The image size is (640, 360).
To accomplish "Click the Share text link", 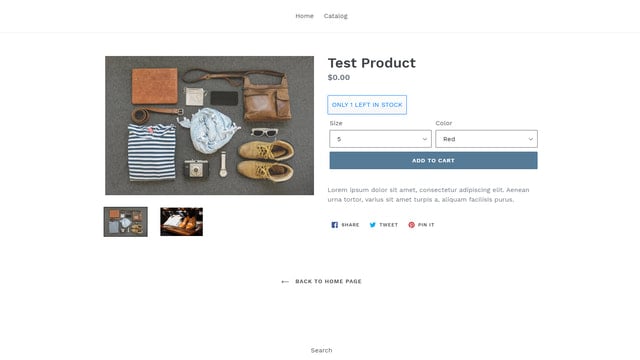I will 350,225.
